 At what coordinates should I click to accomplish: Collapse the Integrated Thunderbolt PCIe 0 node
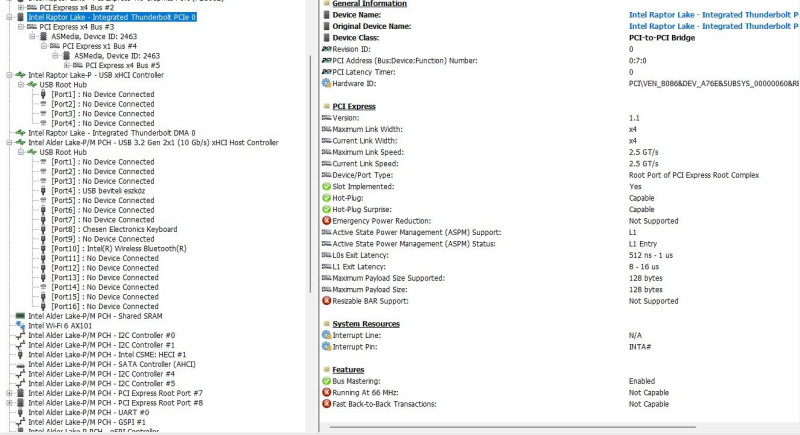pyautogui.click(x=9, y=17)
